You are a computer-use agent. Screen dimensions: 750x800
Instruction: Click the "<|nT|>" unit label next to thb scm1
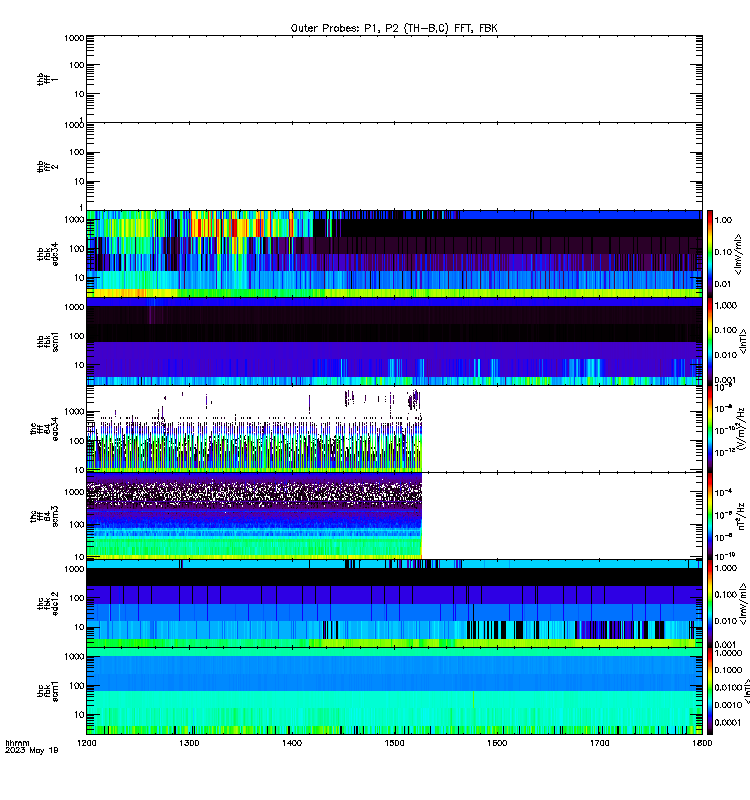(x=743, y=341)
